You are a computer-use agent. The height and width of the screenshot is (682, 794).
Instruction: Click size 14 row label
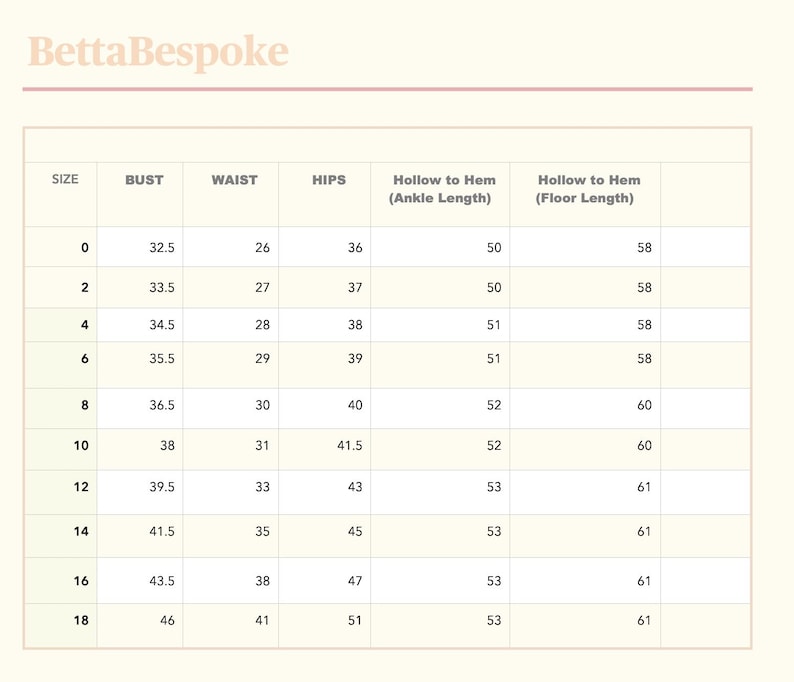click(x=81, y=532)
